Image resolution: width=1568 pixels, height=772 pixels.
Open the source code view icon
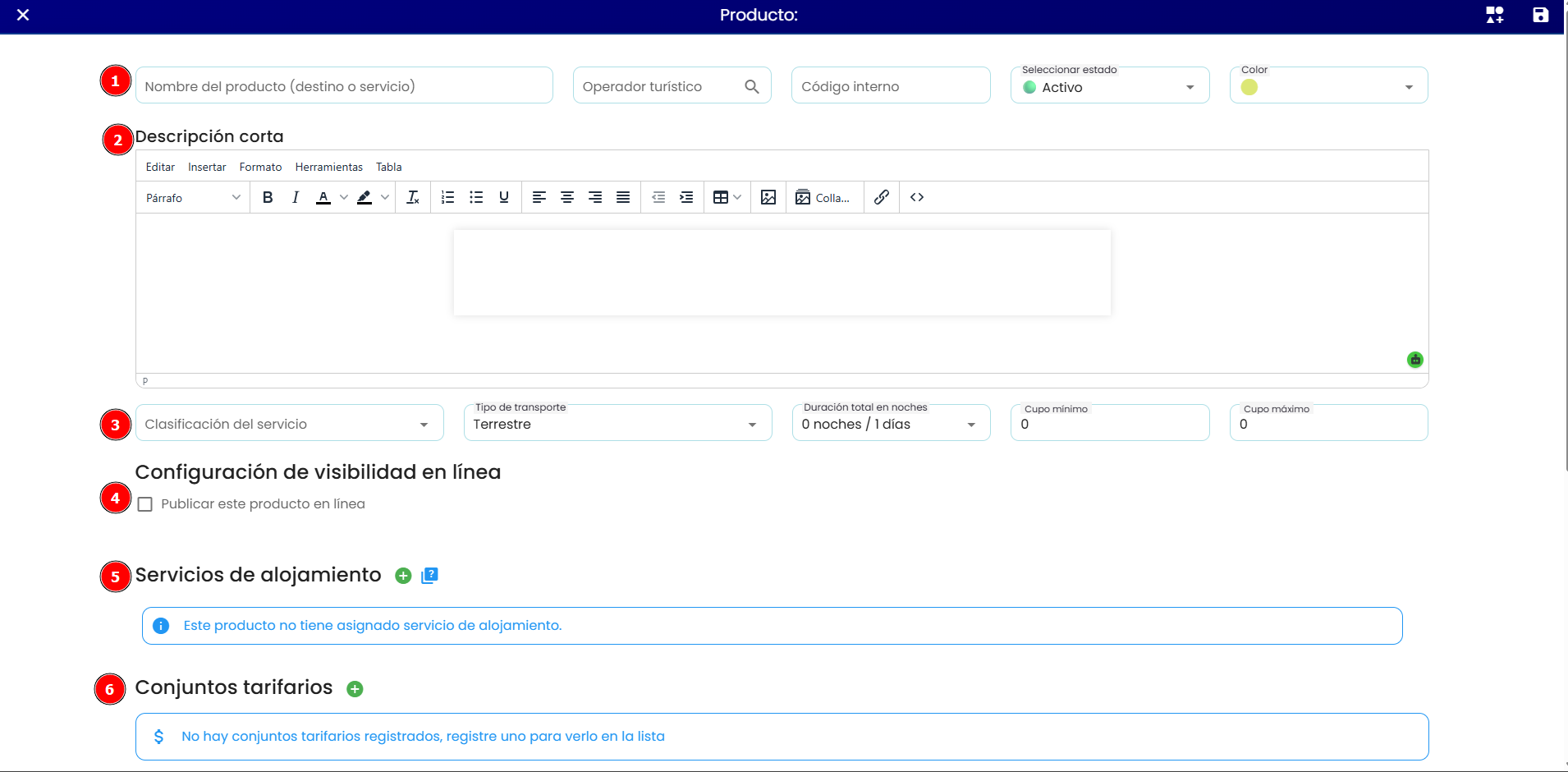coord(917,197)
